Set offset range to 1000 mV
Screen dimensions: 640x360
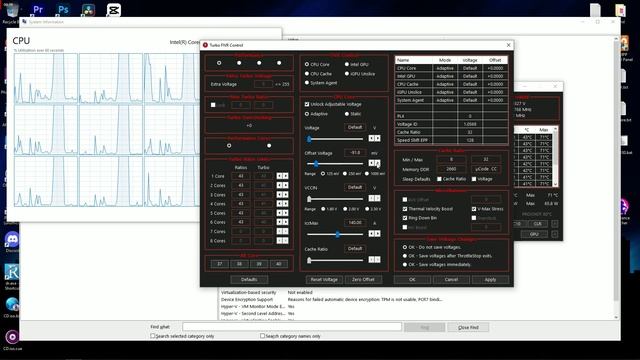coord(367,173)
